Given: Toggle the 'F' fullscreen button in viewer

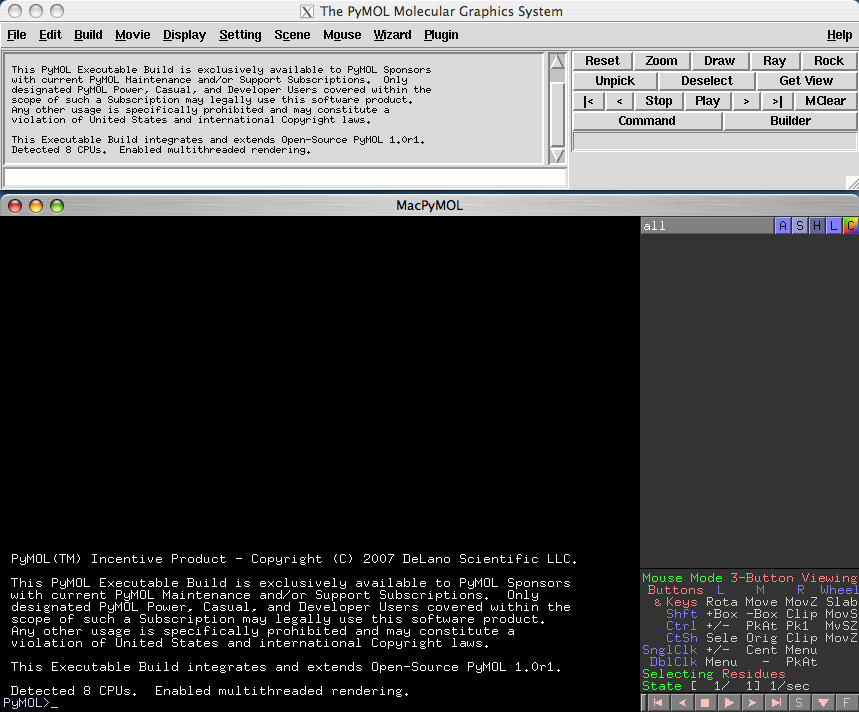Looking at the screenshot, I should [848, 703].
